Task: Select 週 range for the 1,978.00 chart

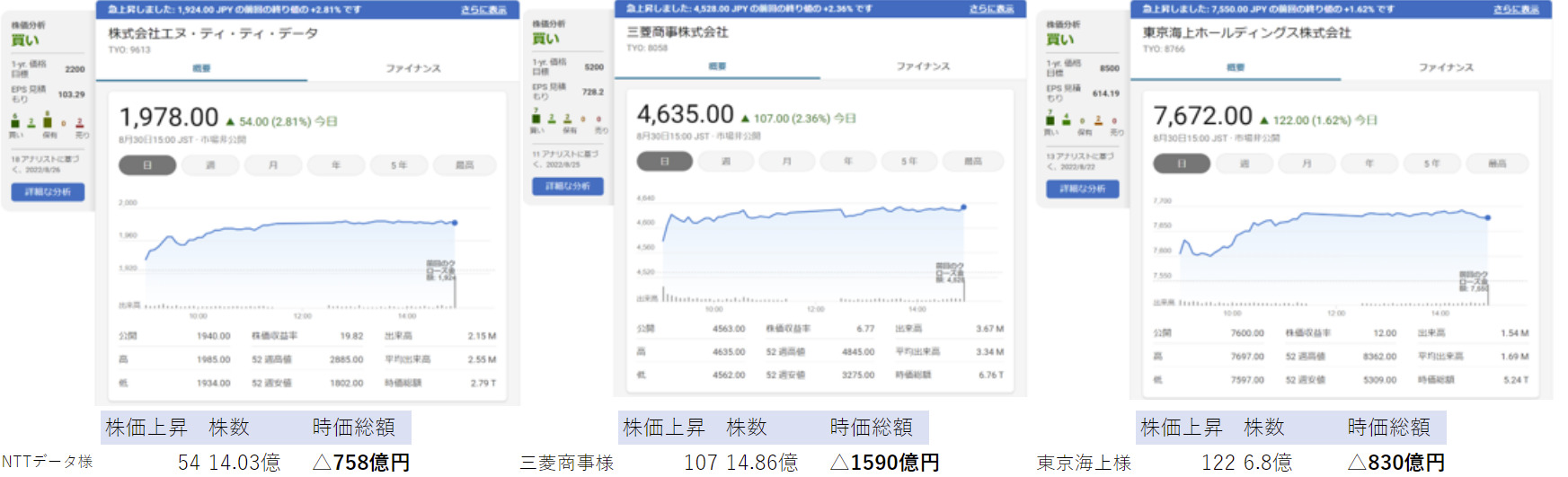Action: click(x=210, y=165)
